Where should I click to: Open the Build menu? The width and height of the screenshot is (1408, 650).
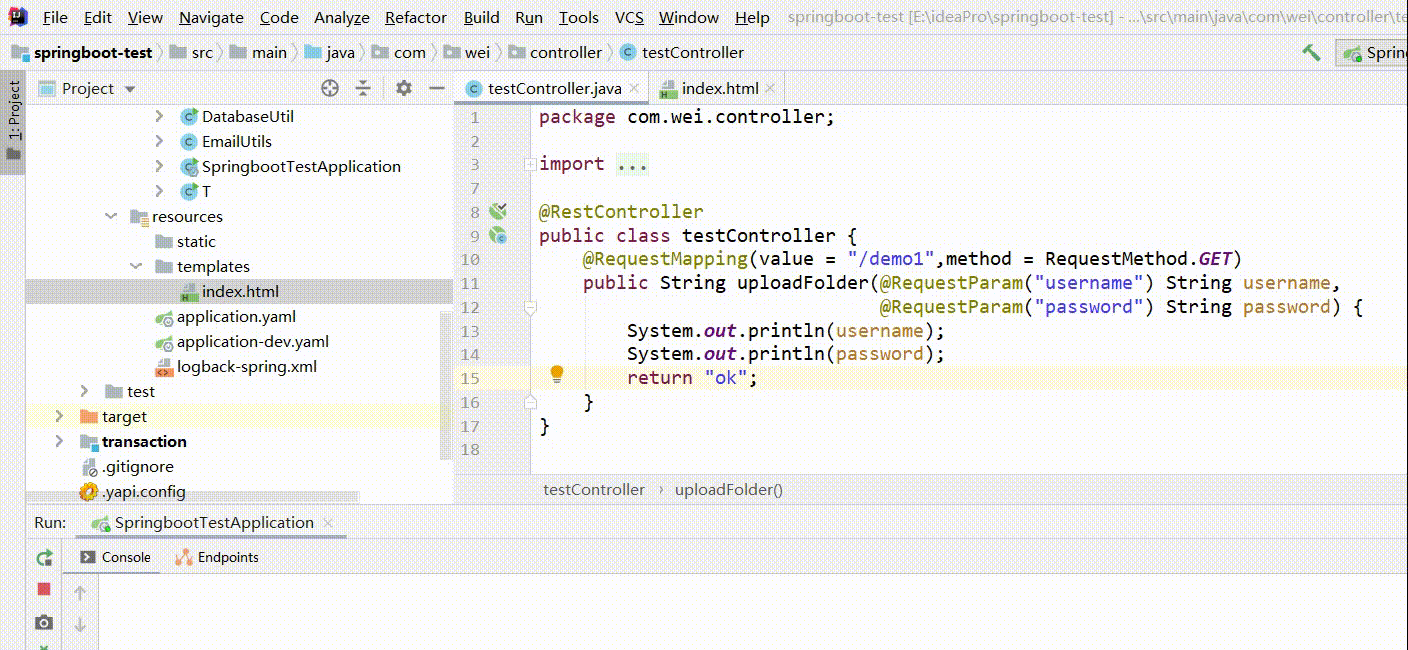(x=481, y=17)
